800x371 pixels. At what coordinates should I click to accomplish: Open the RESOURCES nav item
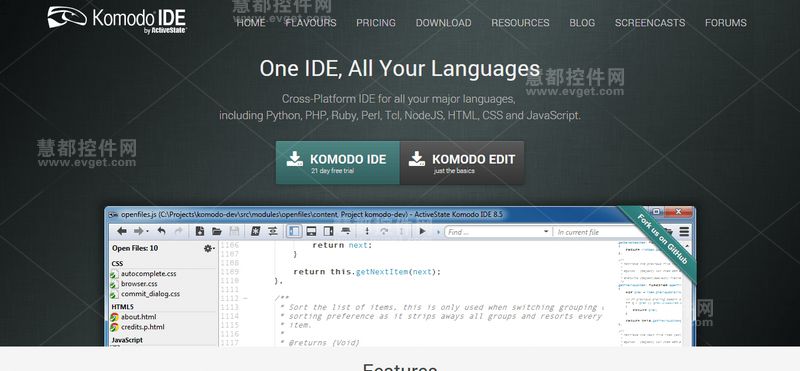(x=520, y=23)
